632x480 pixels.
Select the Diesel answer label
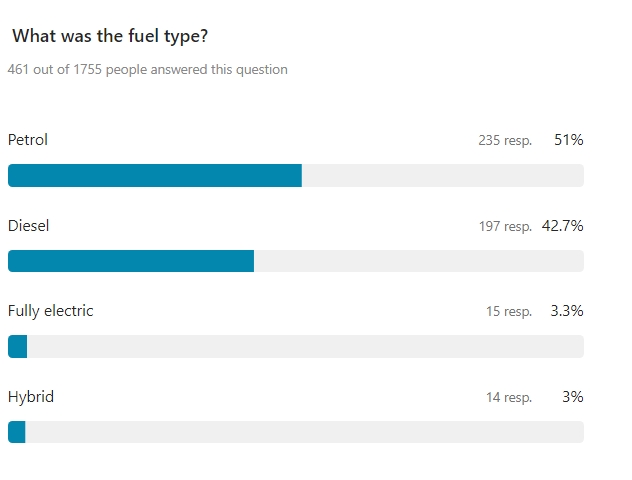coord(29,226)
